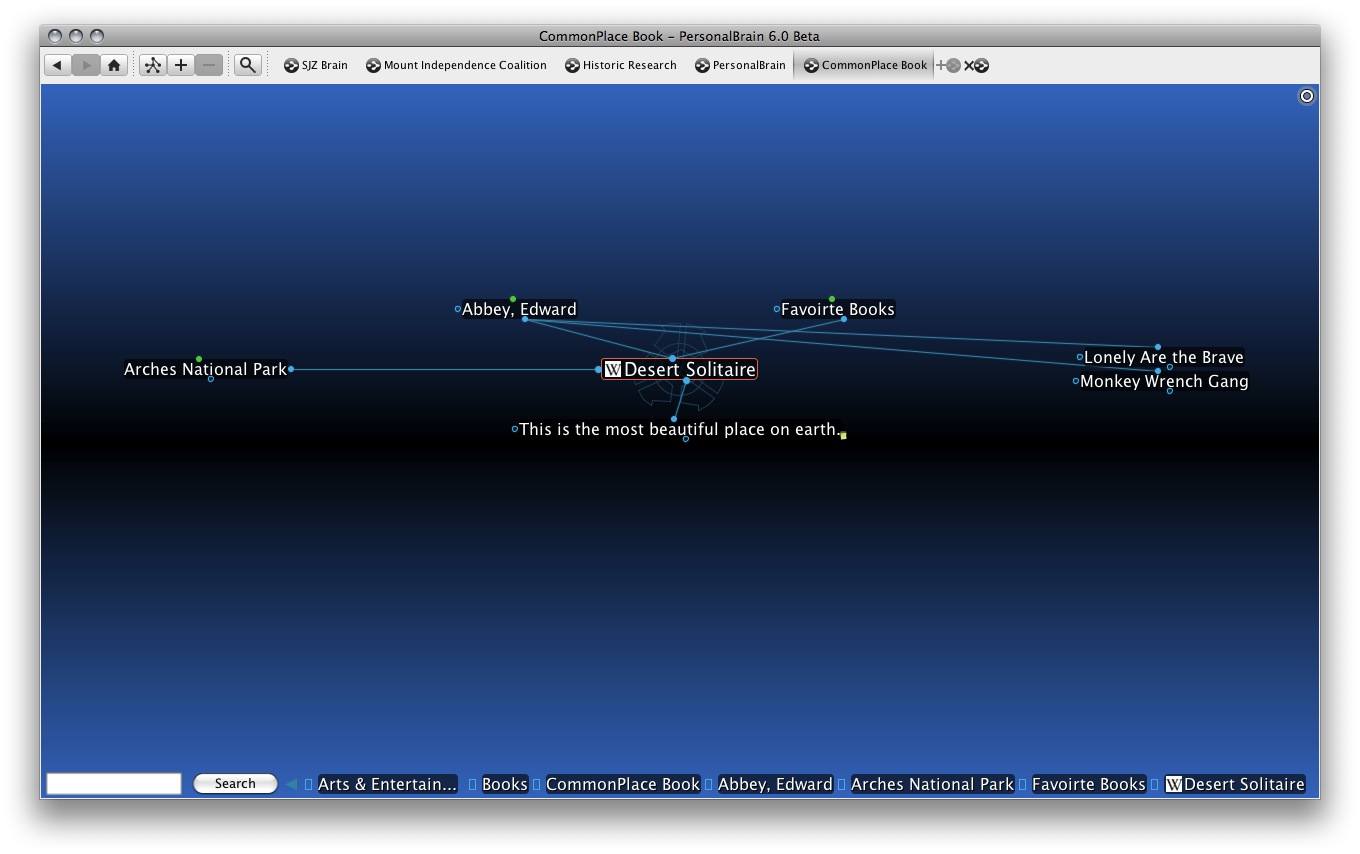
Task: Click the yellow-green note marker after 'earth.'
Action: [843, 436]
